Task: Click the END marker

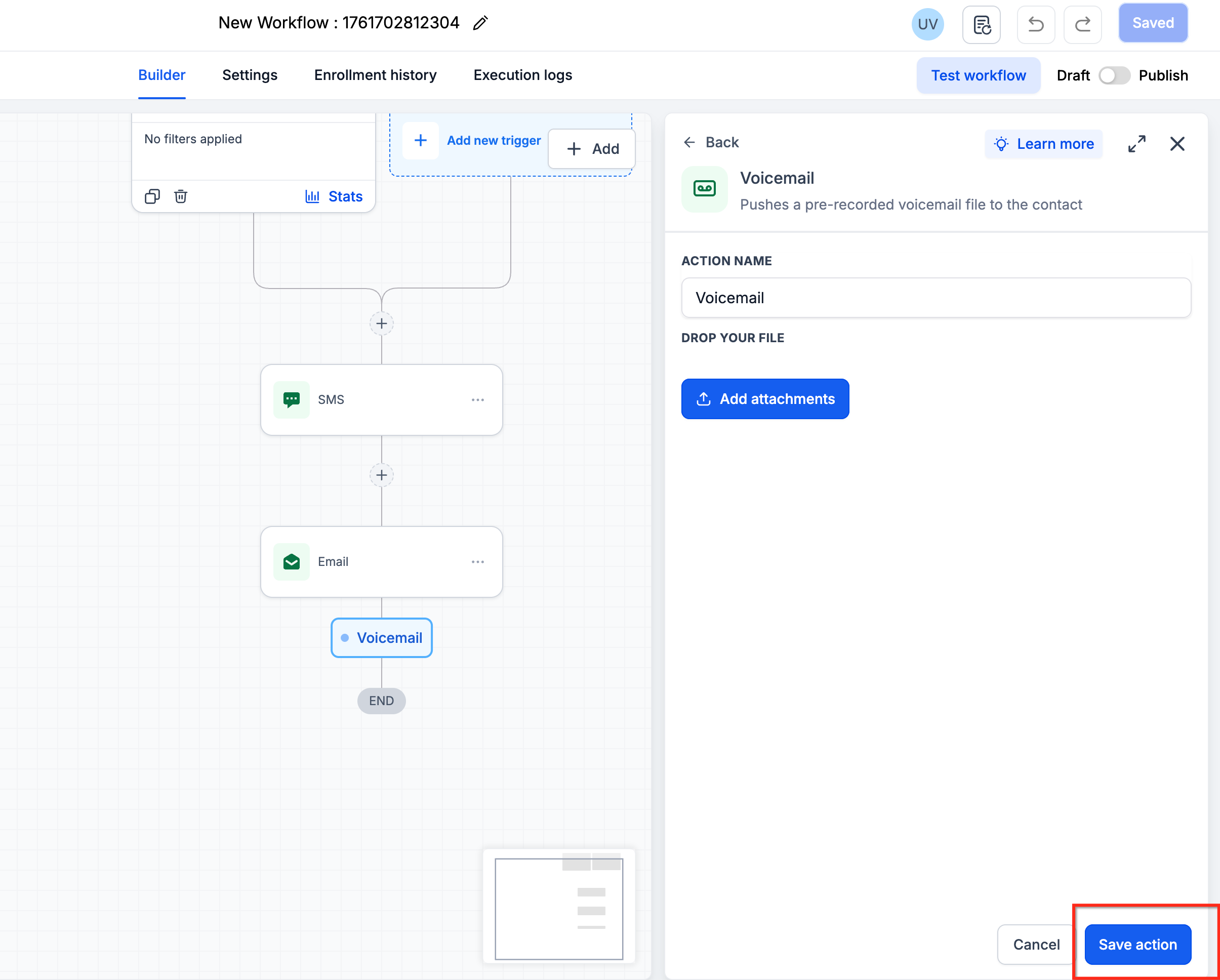Action: click(x=381, y=701)
